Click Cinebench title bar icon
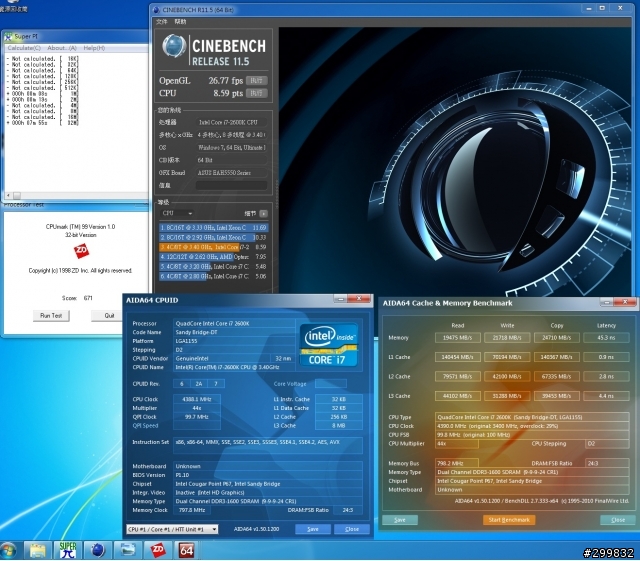Viewport: 640px width, 561px height. (x=156, y=9)
